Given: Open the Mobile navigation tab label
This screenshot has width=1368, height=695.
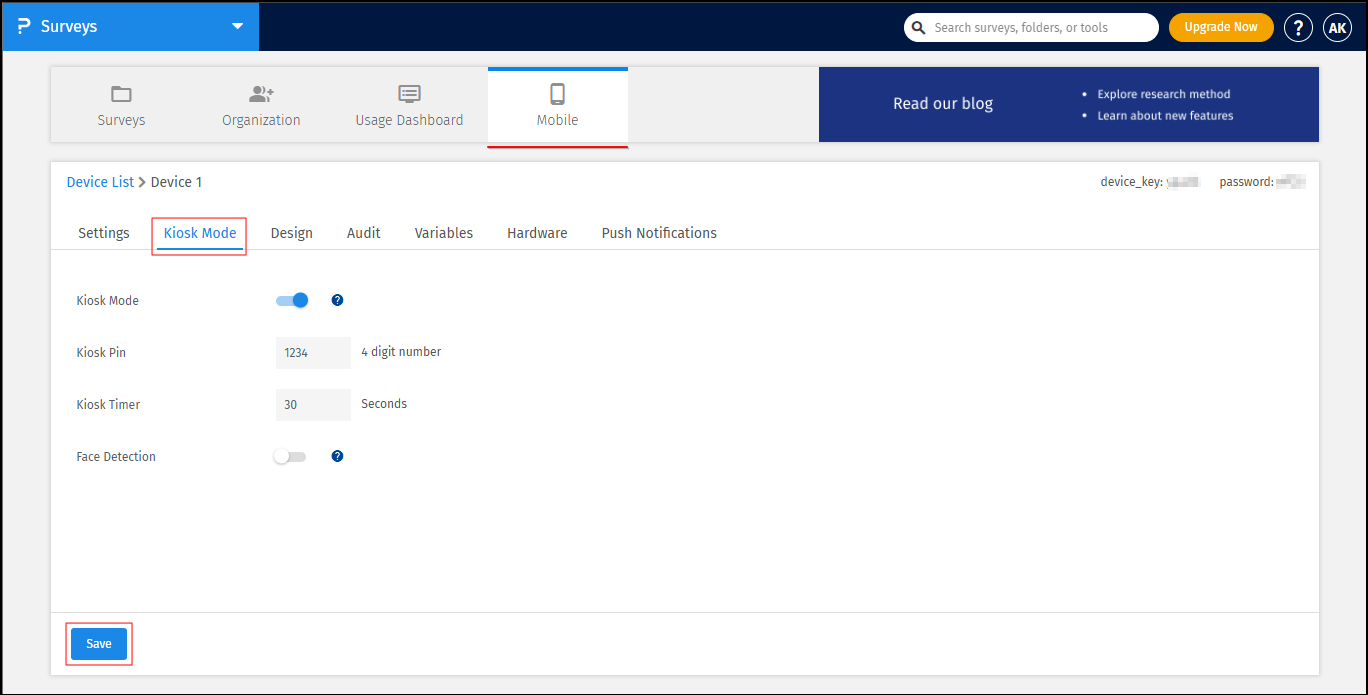Looking at the screenshot, I should pyautogui.click(x=557, y=120).
